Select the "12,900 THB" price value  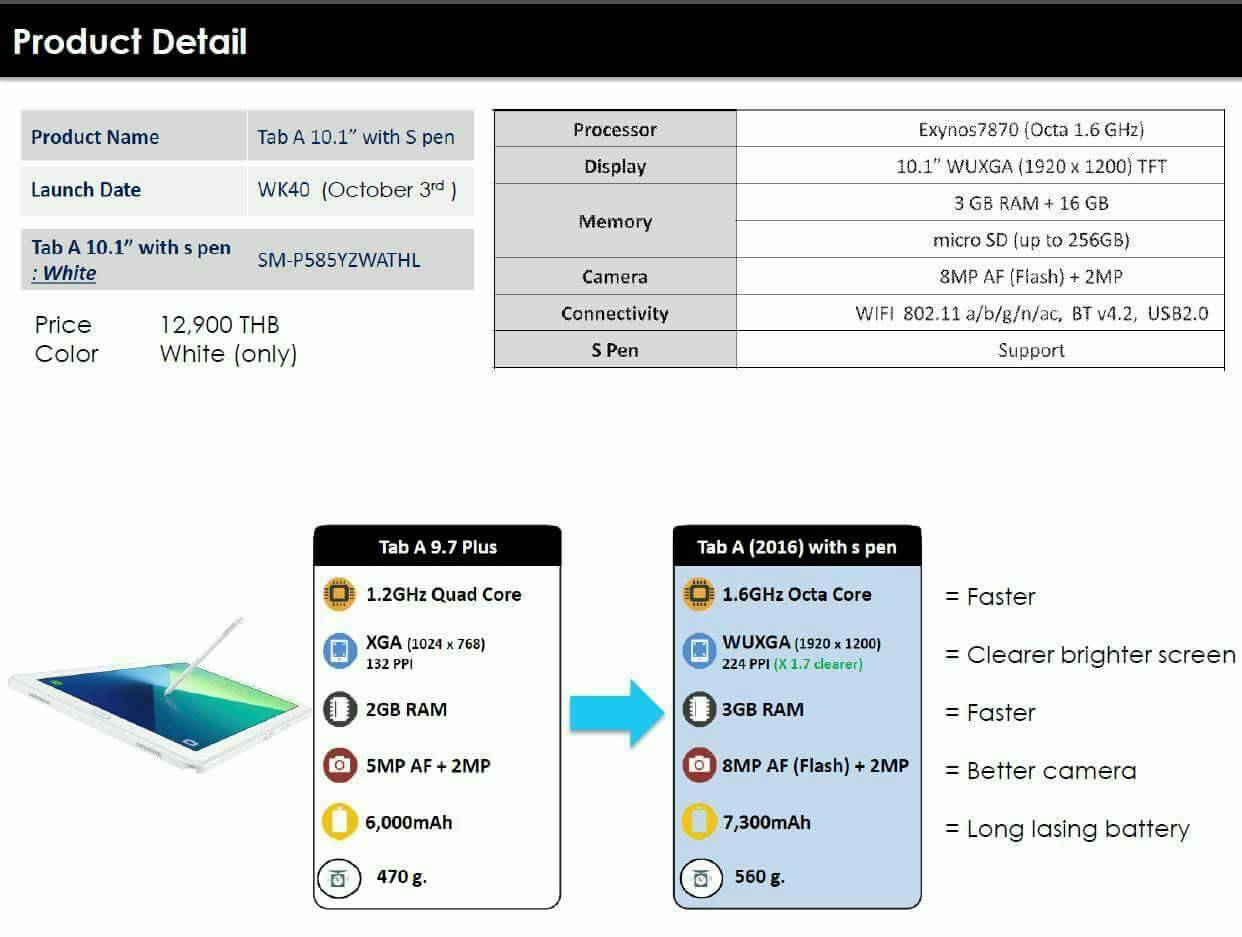(x=220, y=325)
